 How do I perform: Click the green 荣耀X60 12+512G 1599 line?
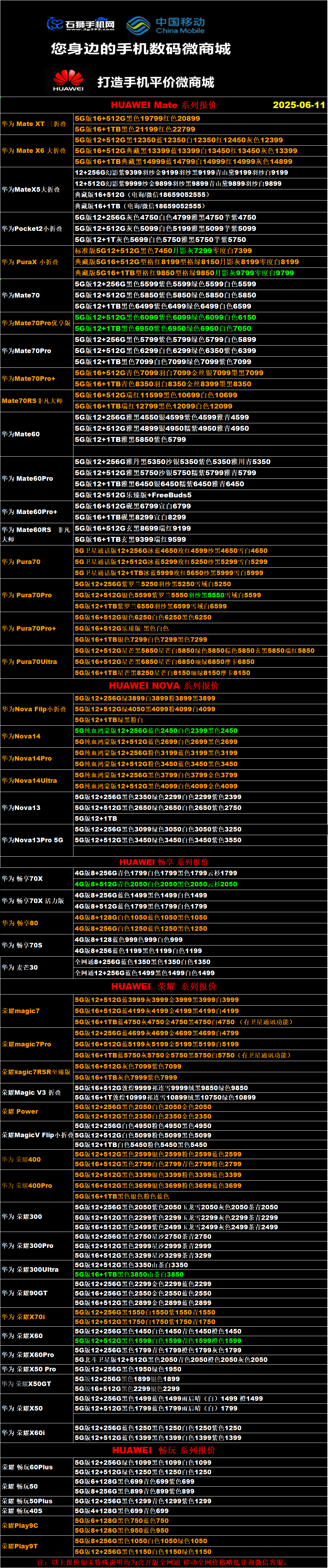coord(158,1340)
